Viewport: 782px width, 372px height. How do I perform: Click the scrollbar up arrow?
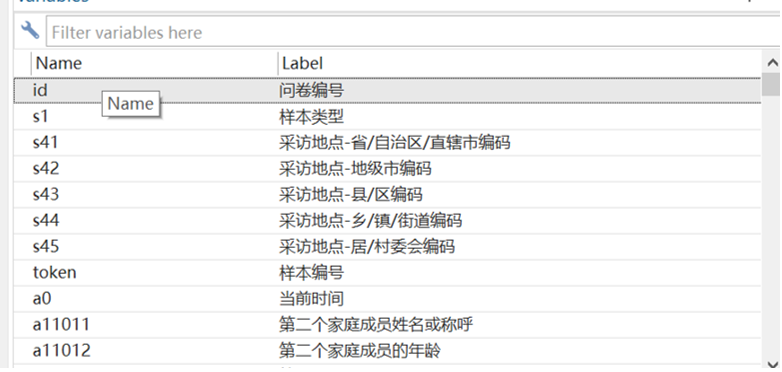click(772, 63)
